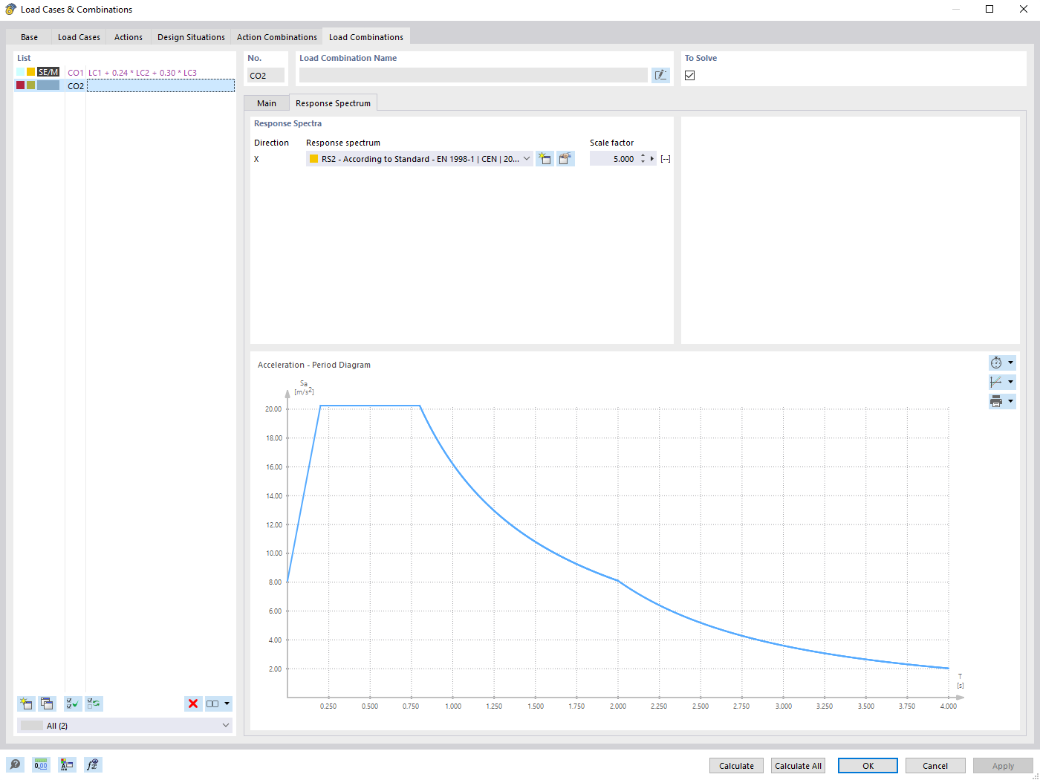Open the units and decimal places icon
This screenshot has height=780, width=1040.
pyautogui.click(x=41, y=765)
